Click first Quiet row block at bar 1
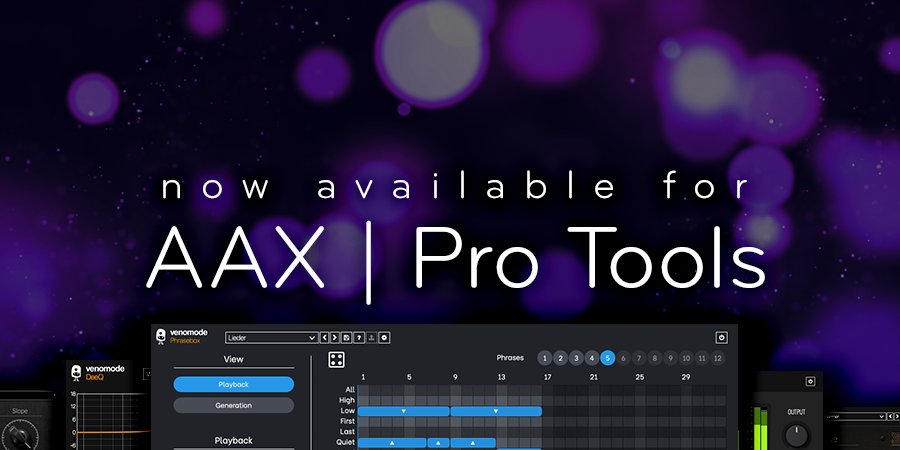 pyautogui.click(x=392, y=443)
